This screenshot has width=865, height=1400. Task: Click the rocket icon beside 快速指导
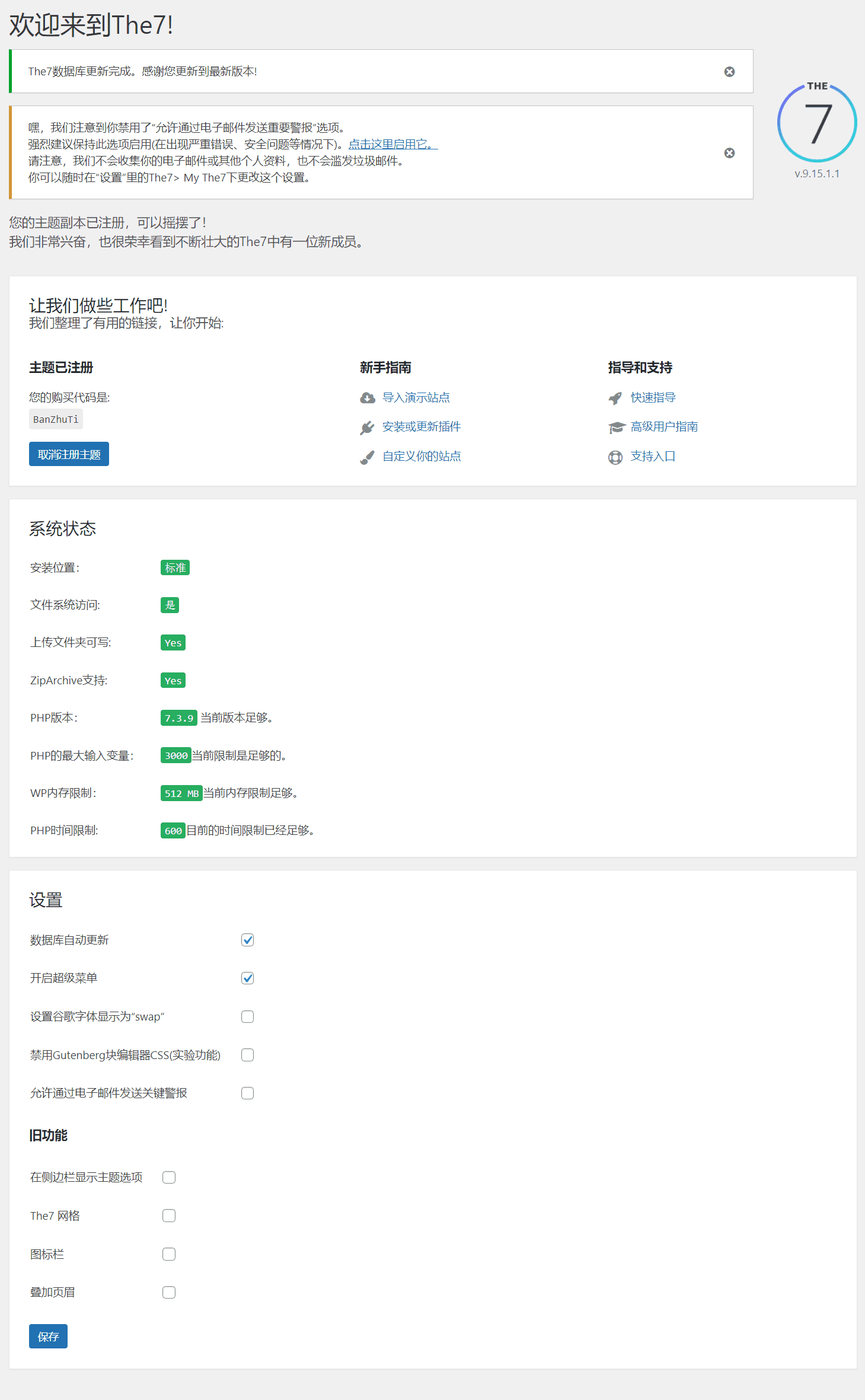[x=615, y=398]
